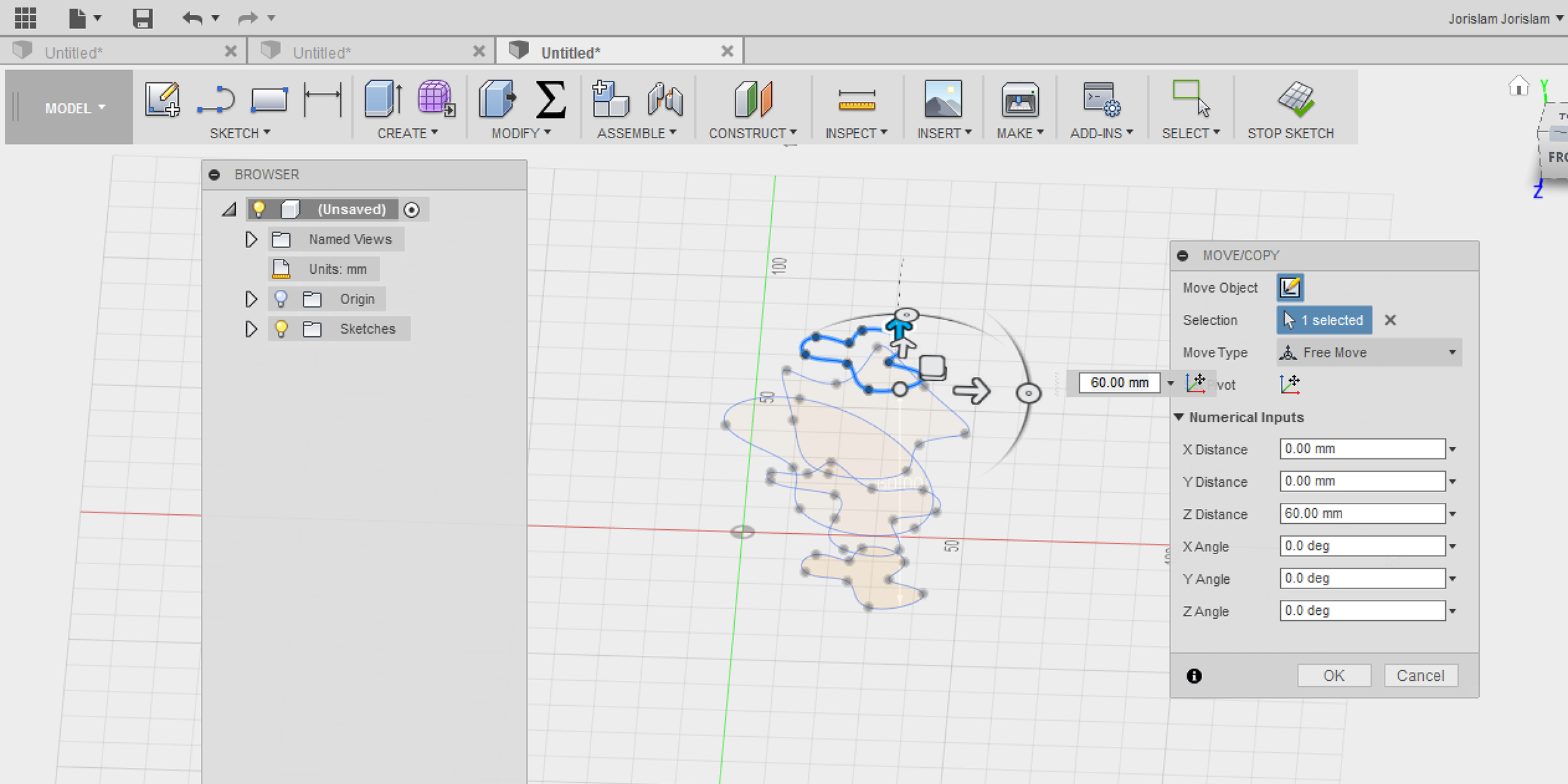Click the Joint tool icon

(x=665, y=99)
